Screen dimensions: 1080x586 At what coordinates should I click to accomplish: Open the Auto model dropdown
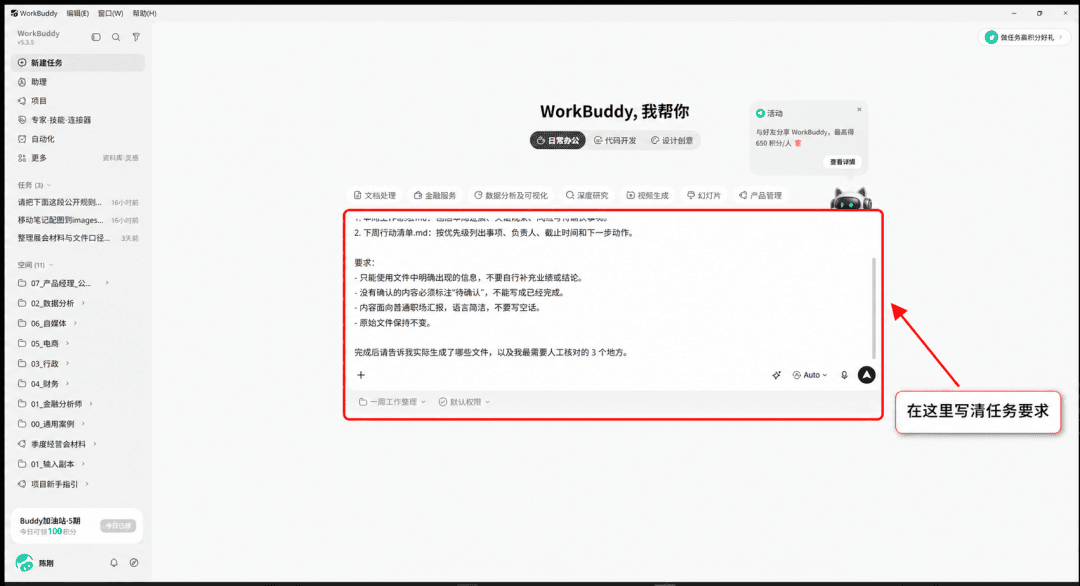coord(810,375)
